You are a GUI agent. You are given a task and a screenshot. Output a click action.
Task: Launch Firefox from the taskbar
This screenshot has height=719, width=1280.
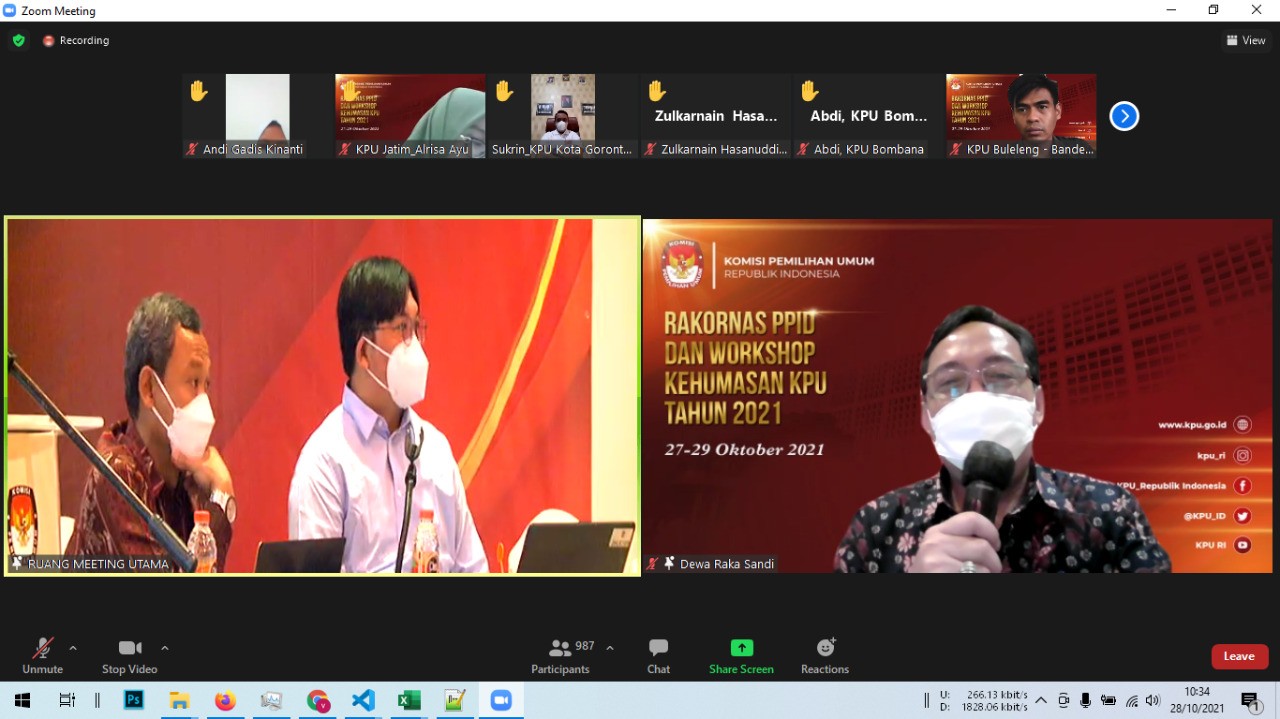click(225, 700)
